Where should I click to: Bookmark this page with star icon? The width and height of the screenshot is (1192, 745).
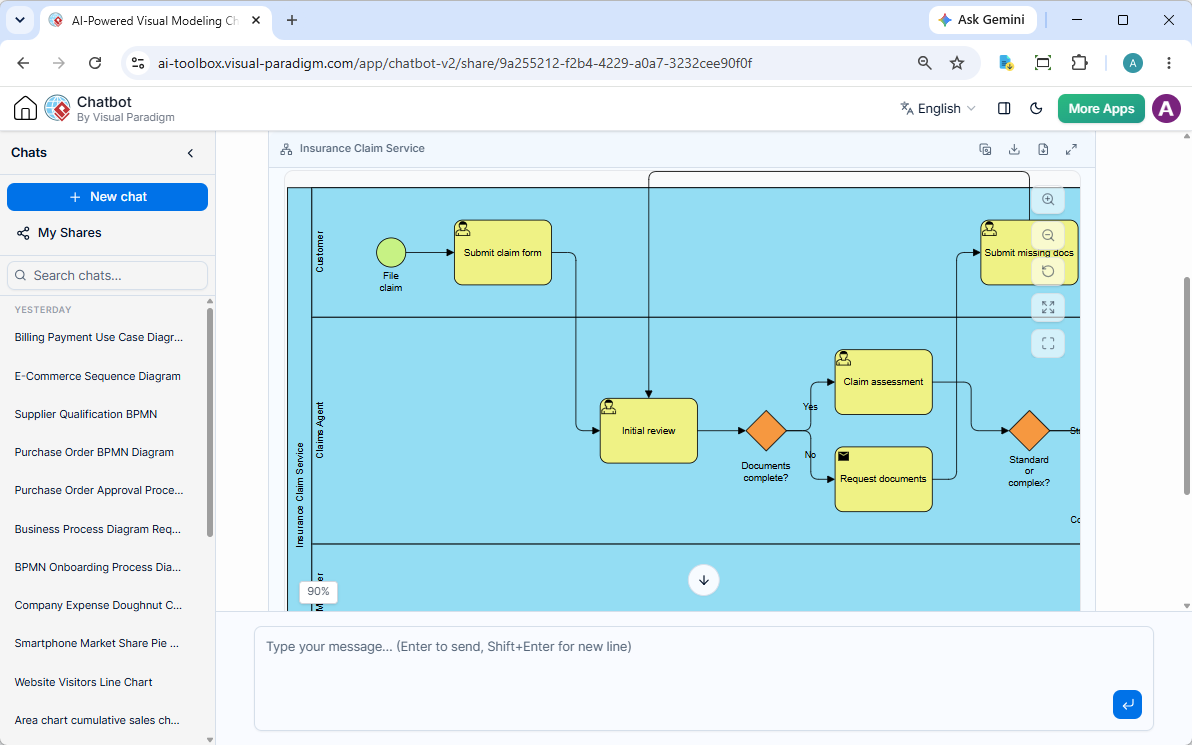pos(957,63)
